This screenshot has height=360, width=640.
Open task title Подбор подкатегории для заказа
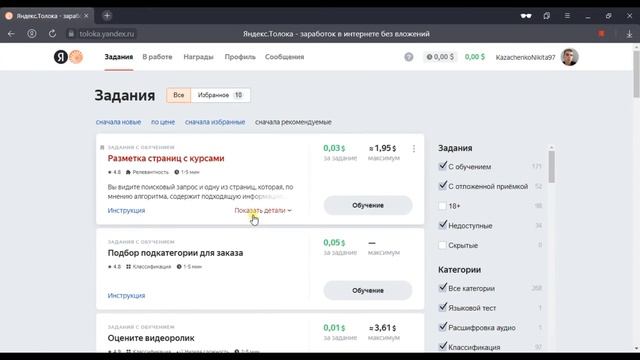click(176, 253)
